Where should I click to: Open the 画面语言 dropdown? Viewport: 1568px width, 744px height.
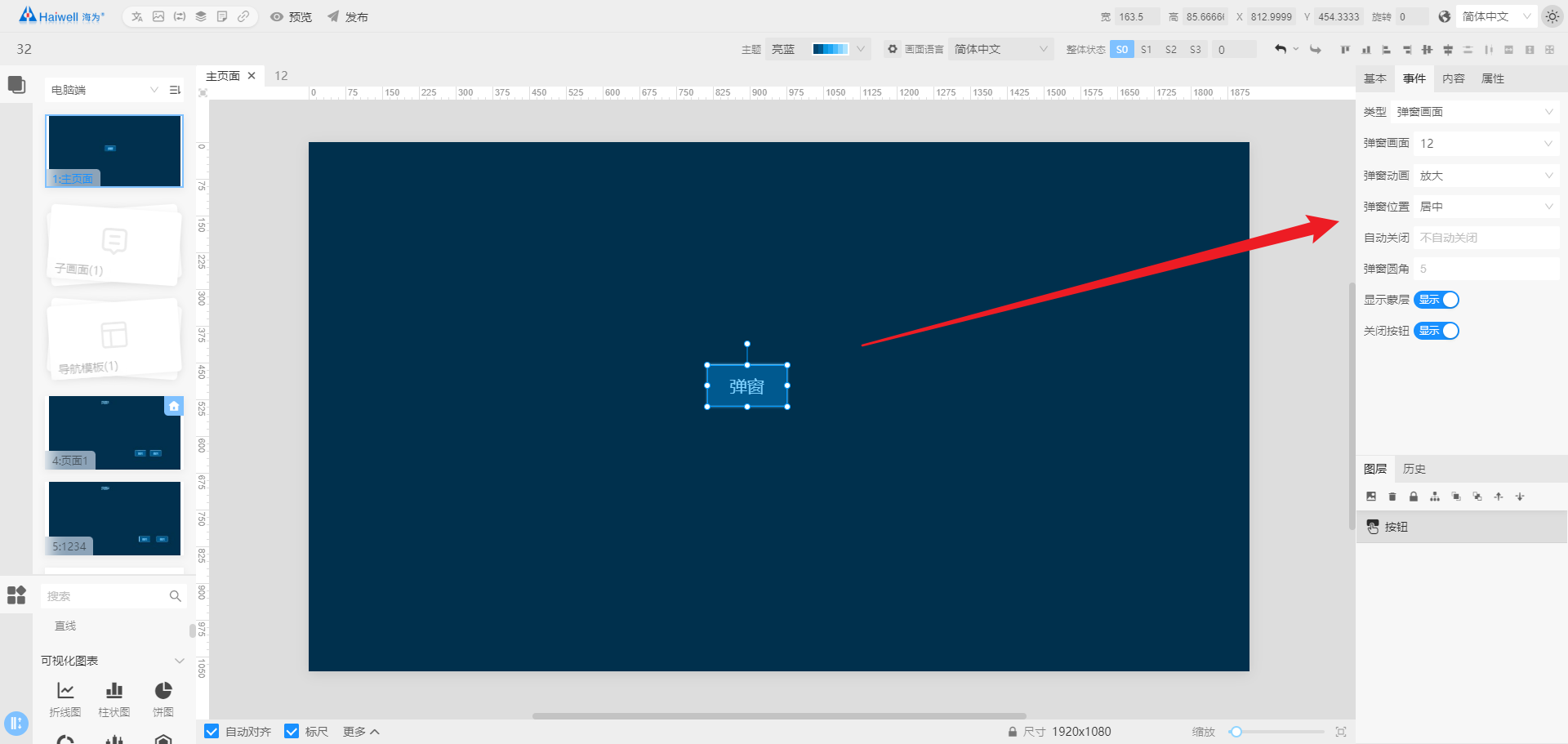coord(1001,49)
